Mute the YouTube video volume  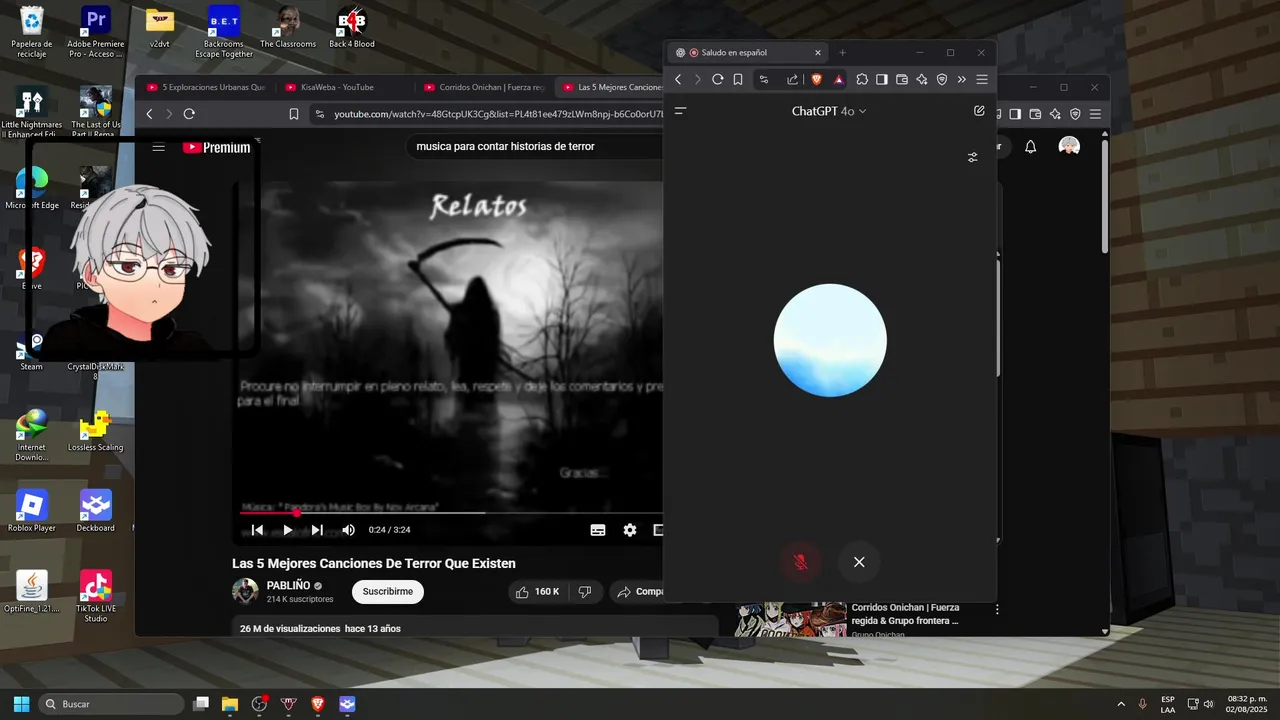coord(348,530)
